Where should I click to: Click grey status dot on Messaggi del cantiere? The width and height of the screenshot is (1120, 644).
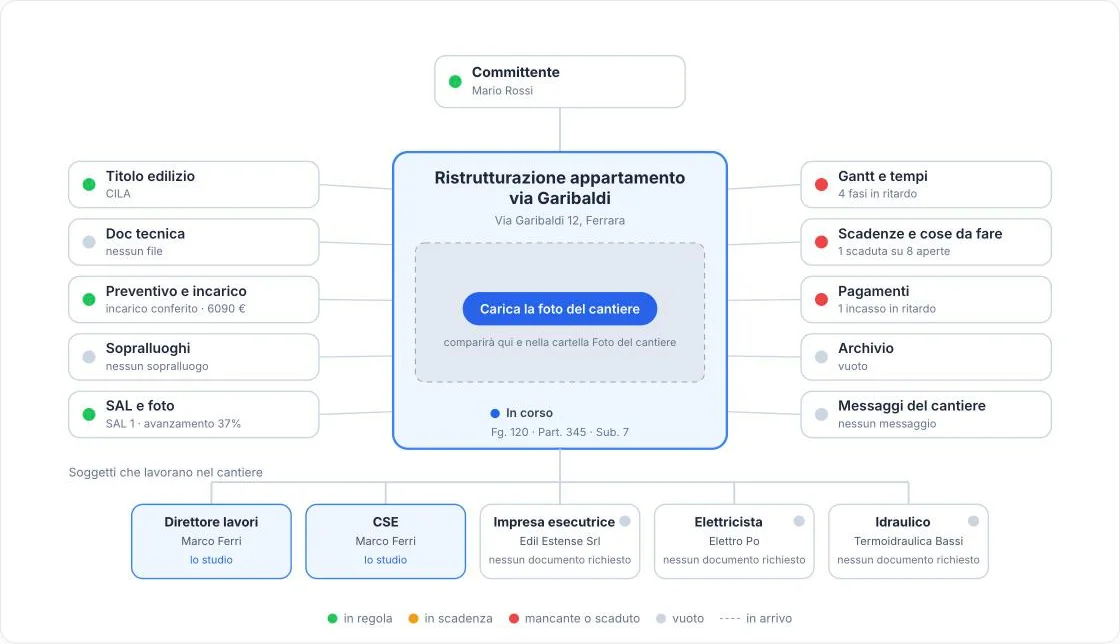(821, 414)
